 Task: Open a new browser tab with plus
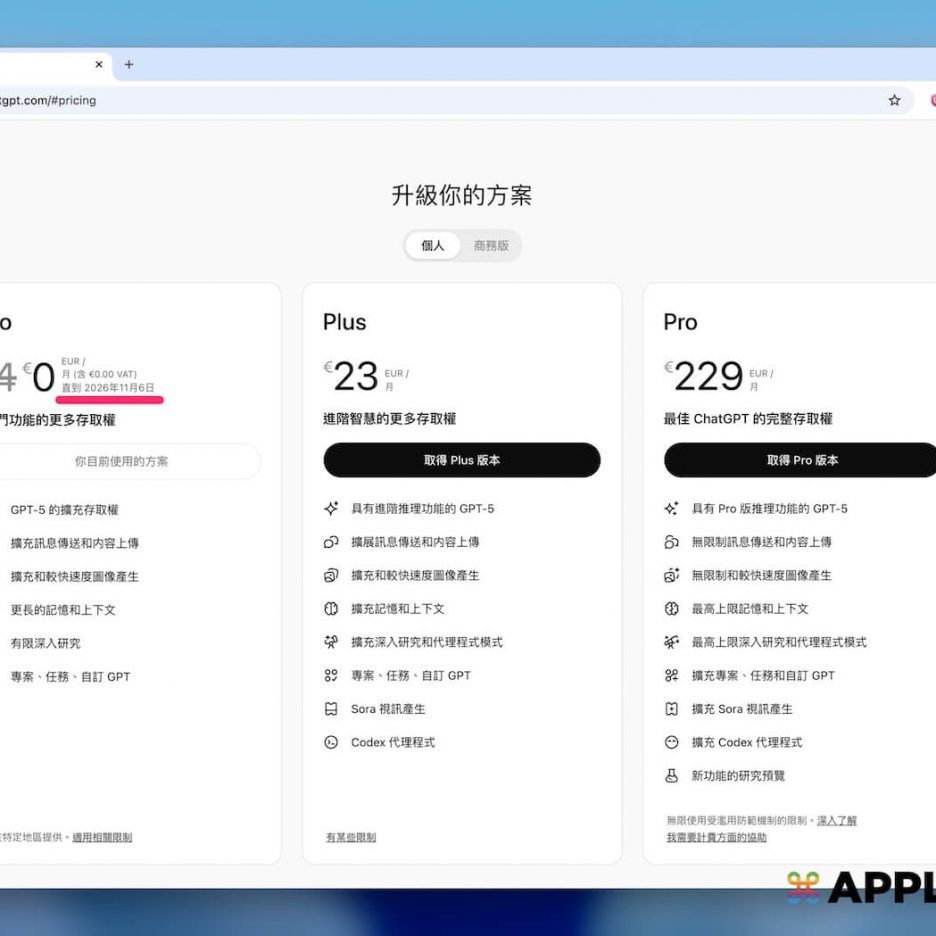(x=128, y=65)
